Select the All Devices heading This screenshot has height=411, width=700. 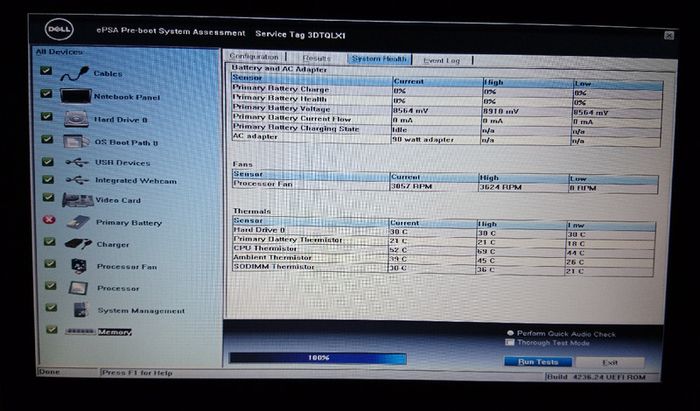coord(59,52)
